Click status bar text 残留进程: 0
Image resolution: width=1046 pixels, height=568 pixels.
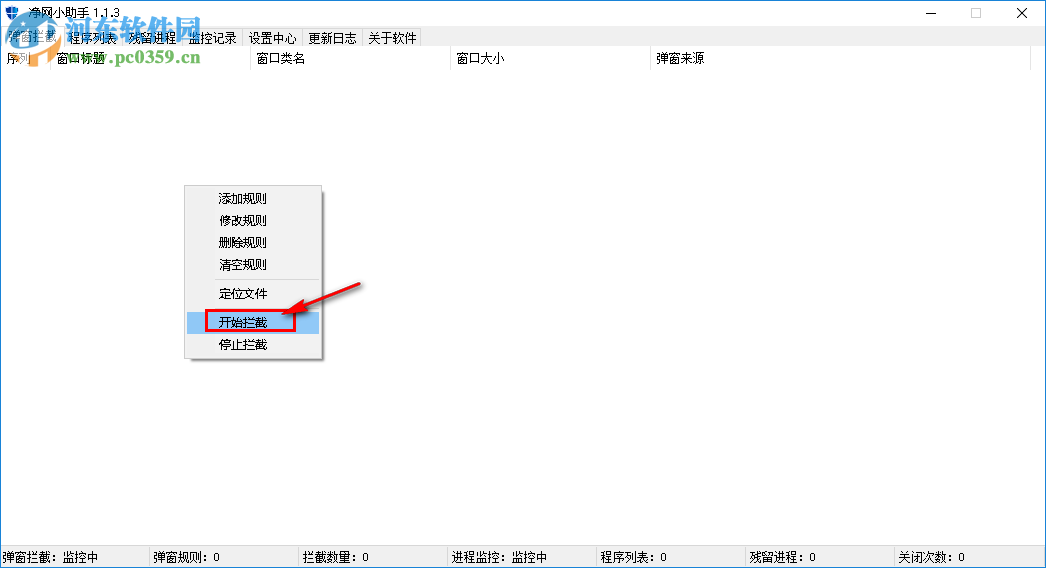[x=782, y=557]
